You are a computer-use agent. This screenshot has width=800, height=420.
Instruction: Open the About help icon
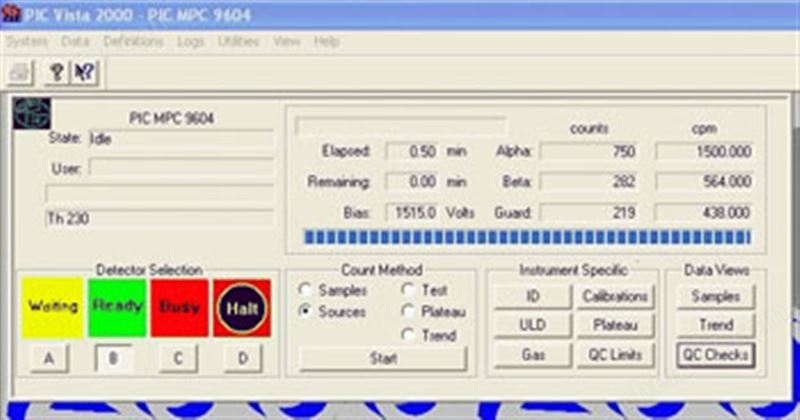[x=57, y=73]
